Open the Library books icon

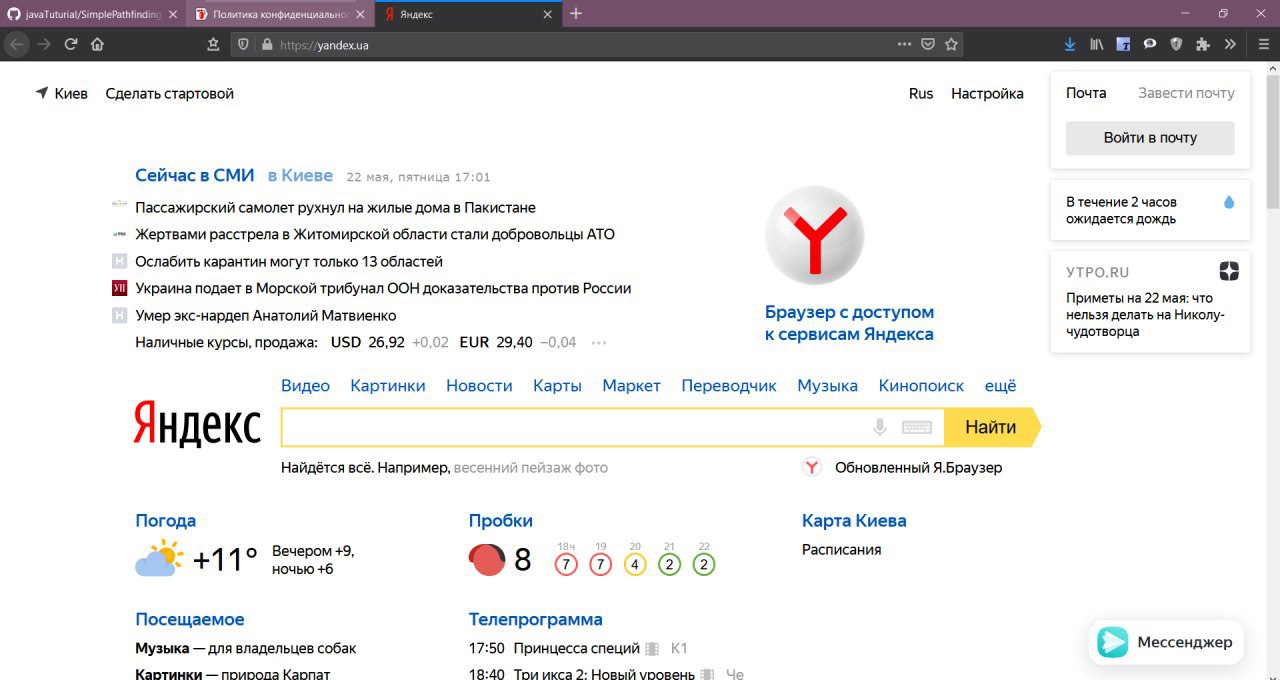click(x=1097, y=44)
